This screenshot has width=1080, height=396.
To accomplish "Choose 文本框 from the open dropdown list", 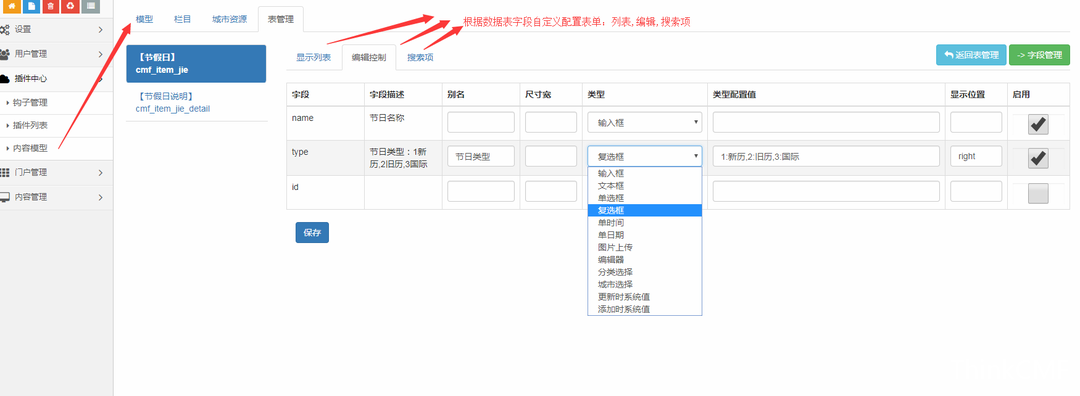I will click(645, 186).
